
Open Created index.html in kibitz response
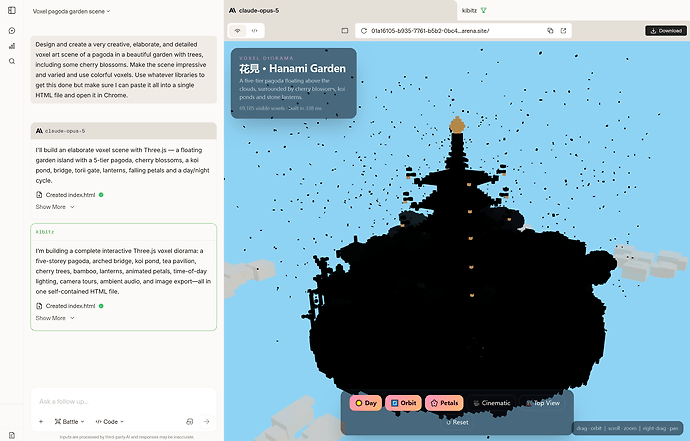[70, 306]
